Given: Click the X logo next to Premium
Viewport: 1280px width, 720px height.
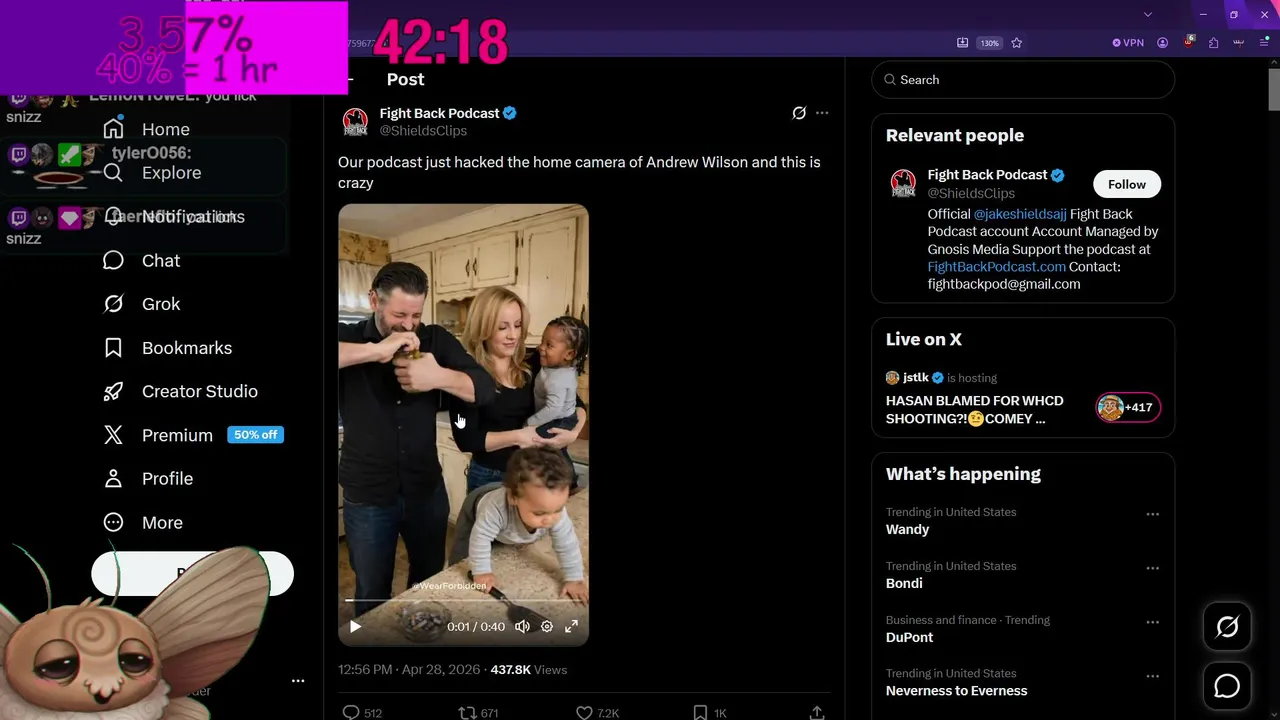Looking at the screenshot, I should tap(113, 435).
